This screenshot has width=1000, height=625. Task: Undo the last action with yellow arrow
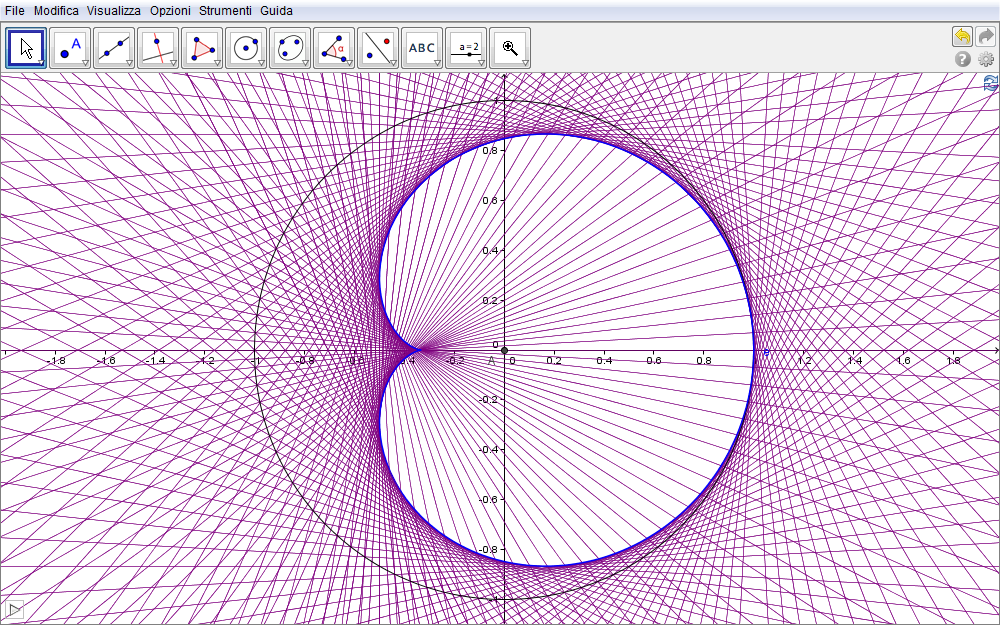tap(962, 36)
